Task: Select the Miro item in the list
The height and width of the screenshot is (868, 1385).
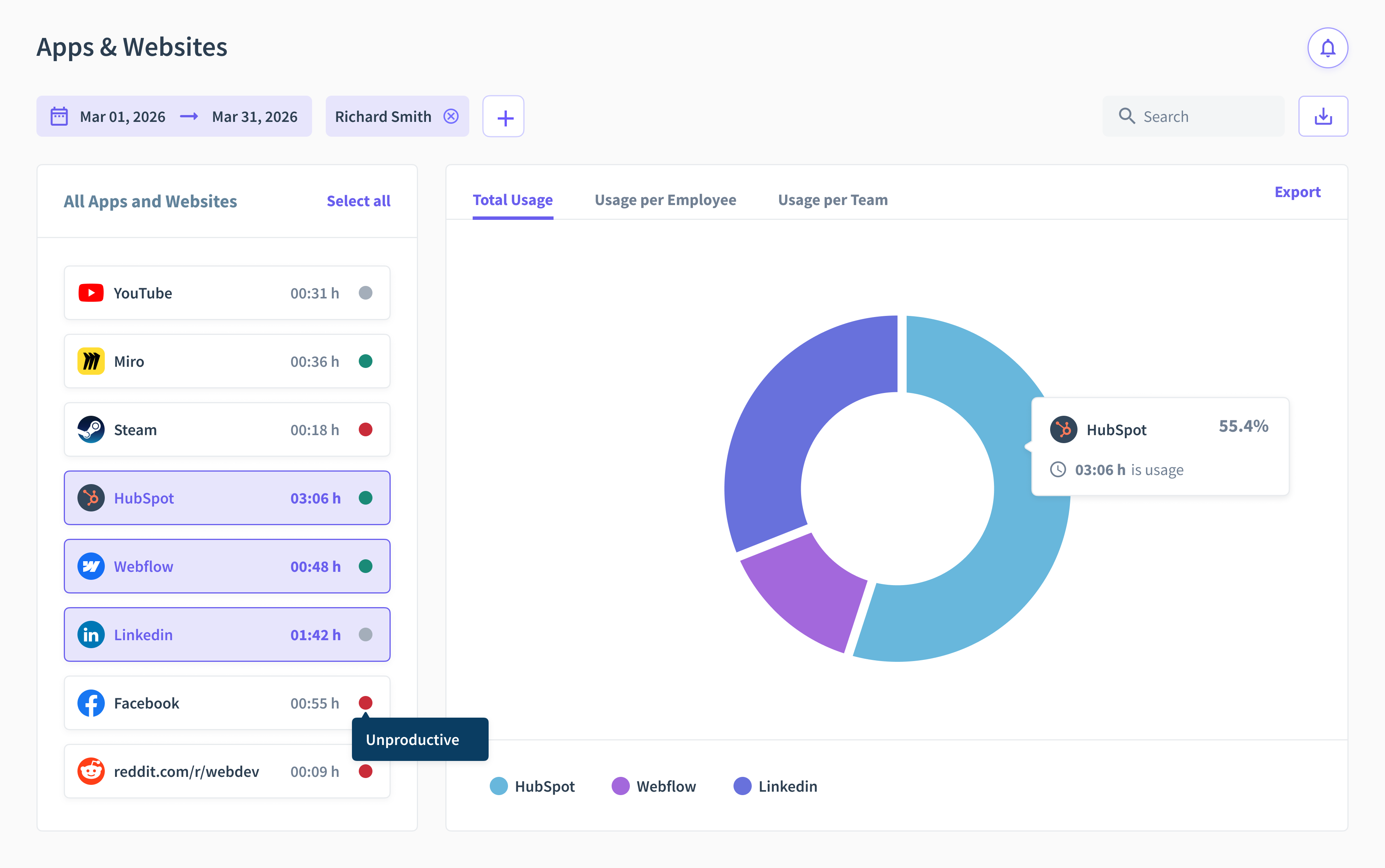Action: point(227,361)
